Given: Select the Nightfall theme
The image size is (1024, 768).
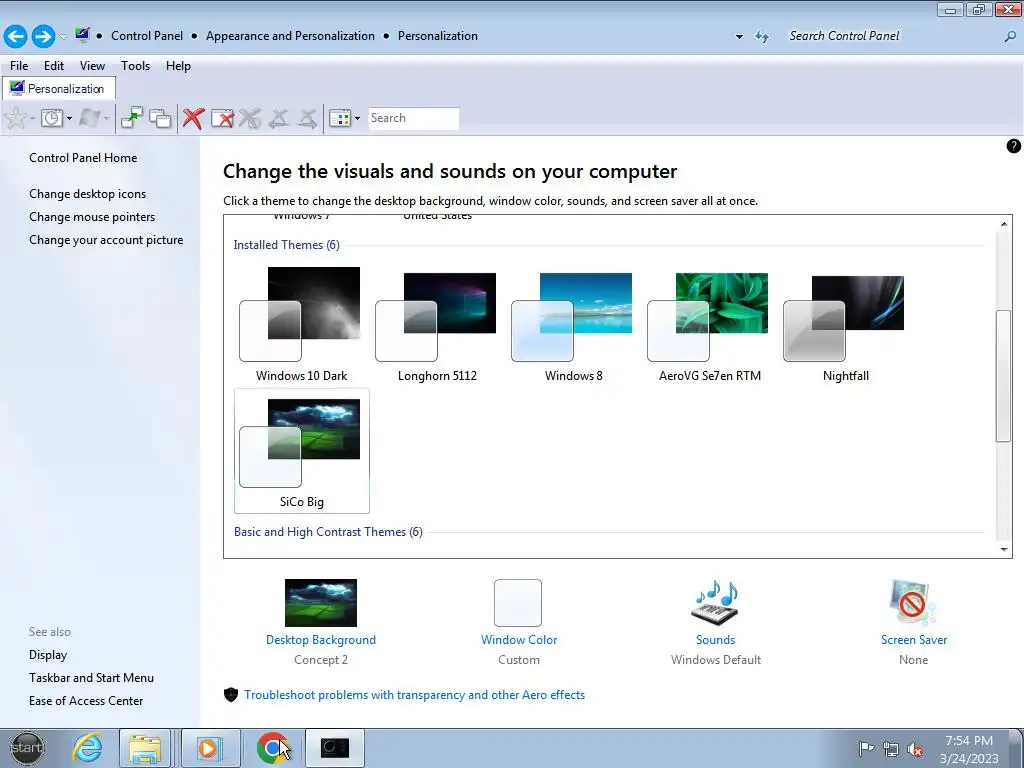Looking at the screenshot, I should pyautogui.click(x=845, y=325).
